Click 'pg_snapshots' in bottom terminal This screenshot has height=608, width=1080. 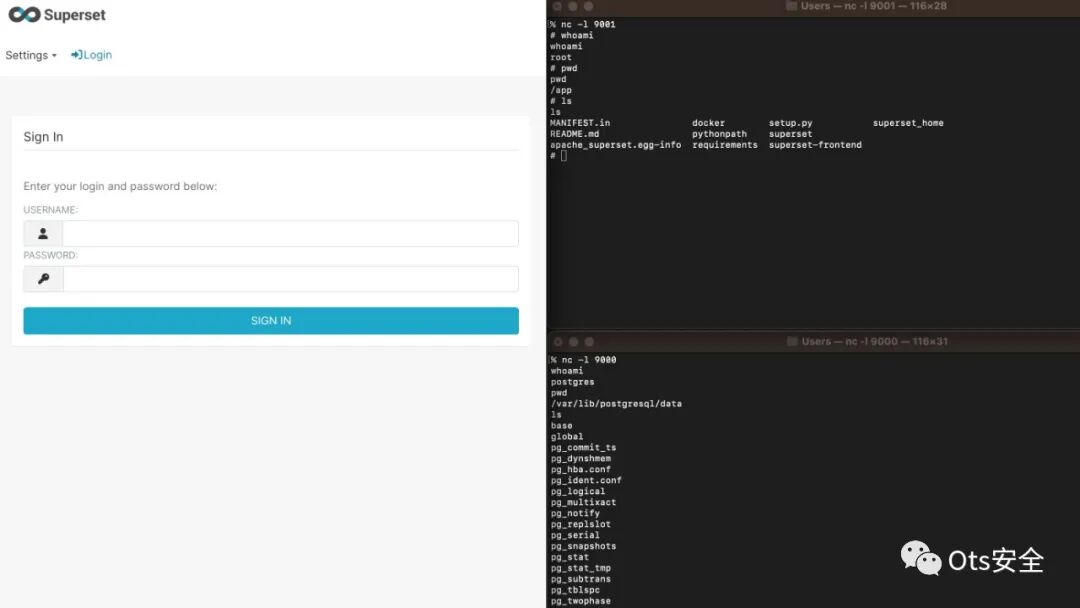583,547
